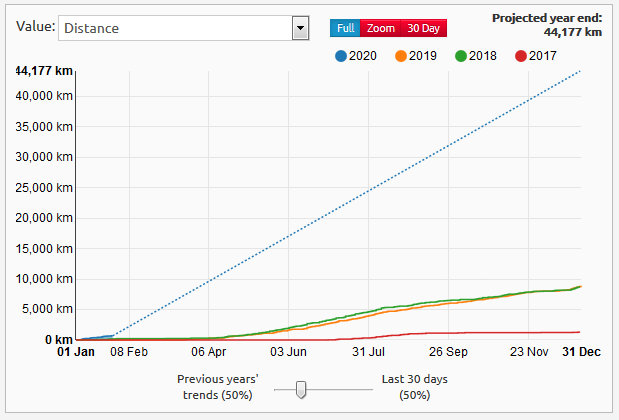
Task: Click the trend weighting slider handle
Action: pos(301,390)
